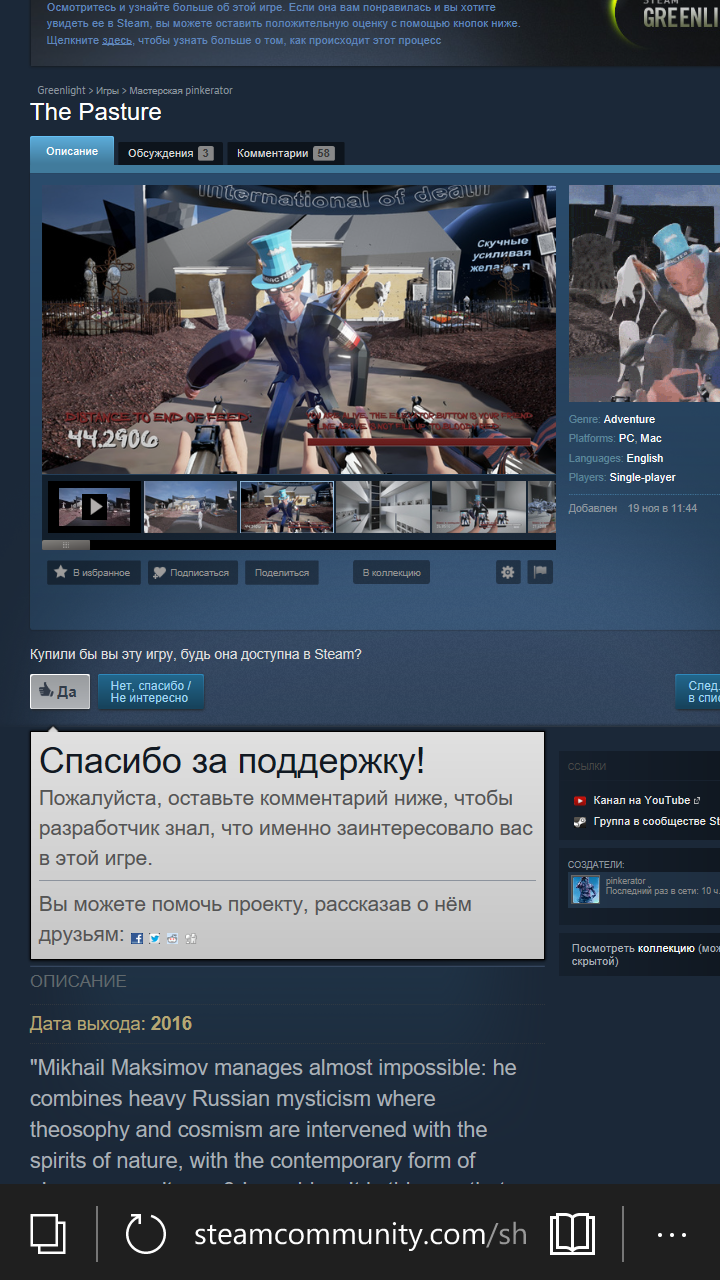Vote Да with the thumbs up button
This screenshot has height=1280, width=720.
[60, 691]
